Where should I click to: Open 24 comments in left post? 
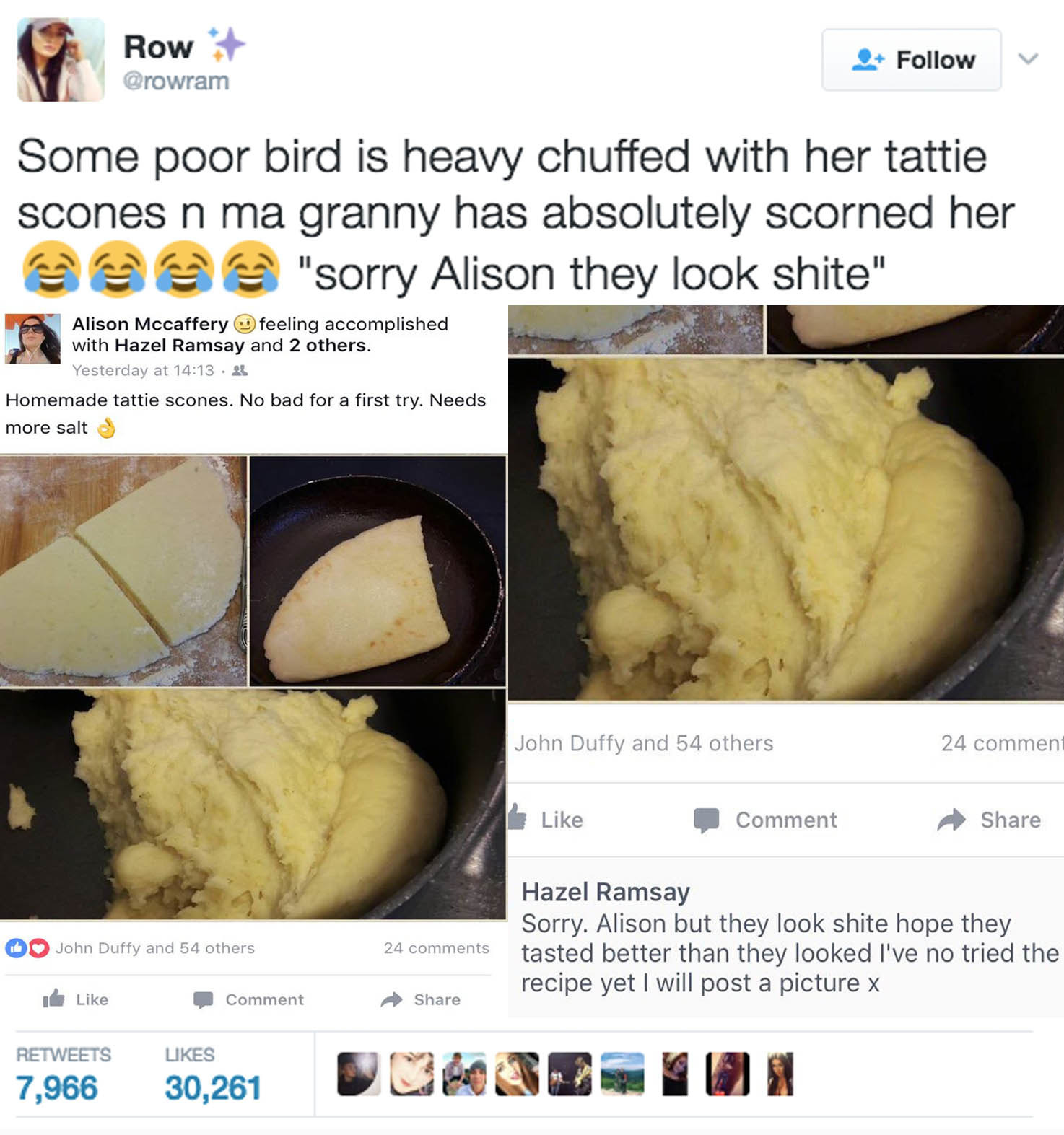coord(436,948)
